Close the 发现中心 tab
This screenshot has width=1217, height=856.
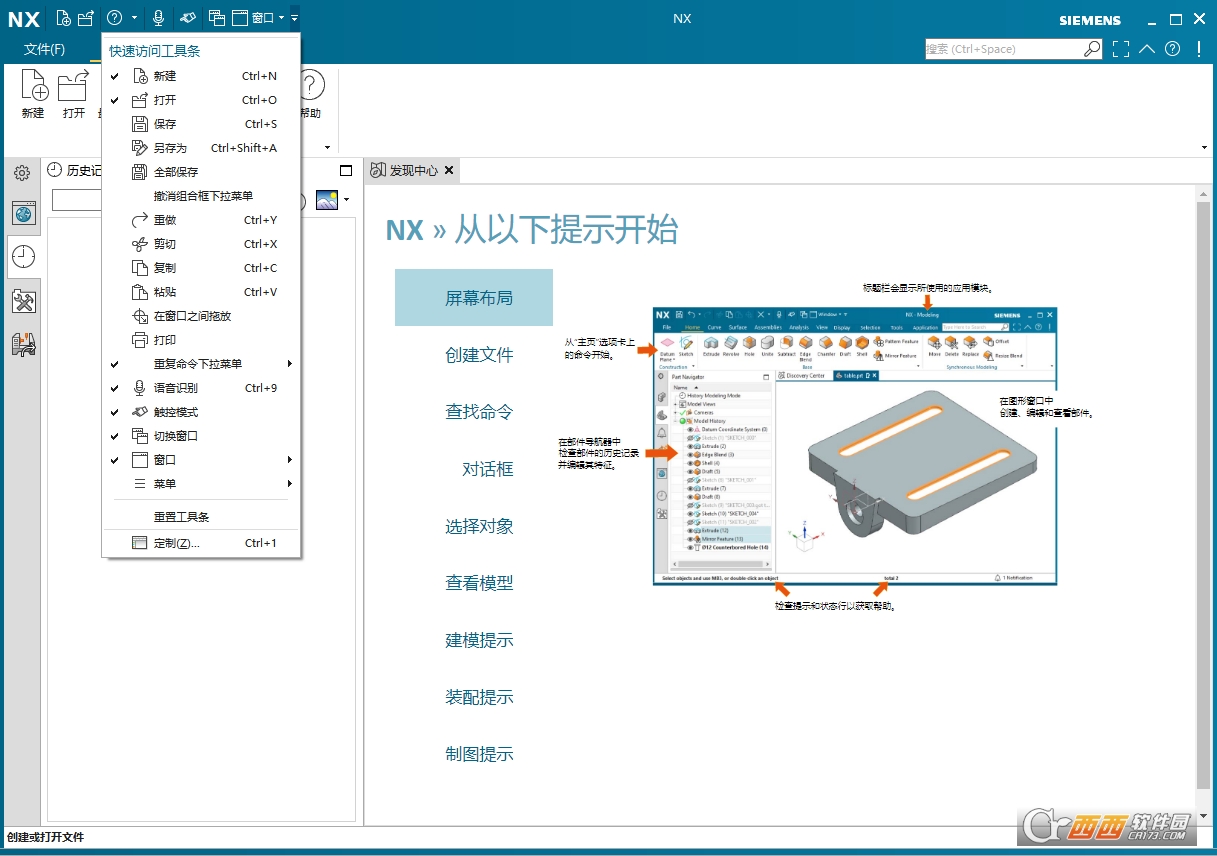tap(449, 171)
